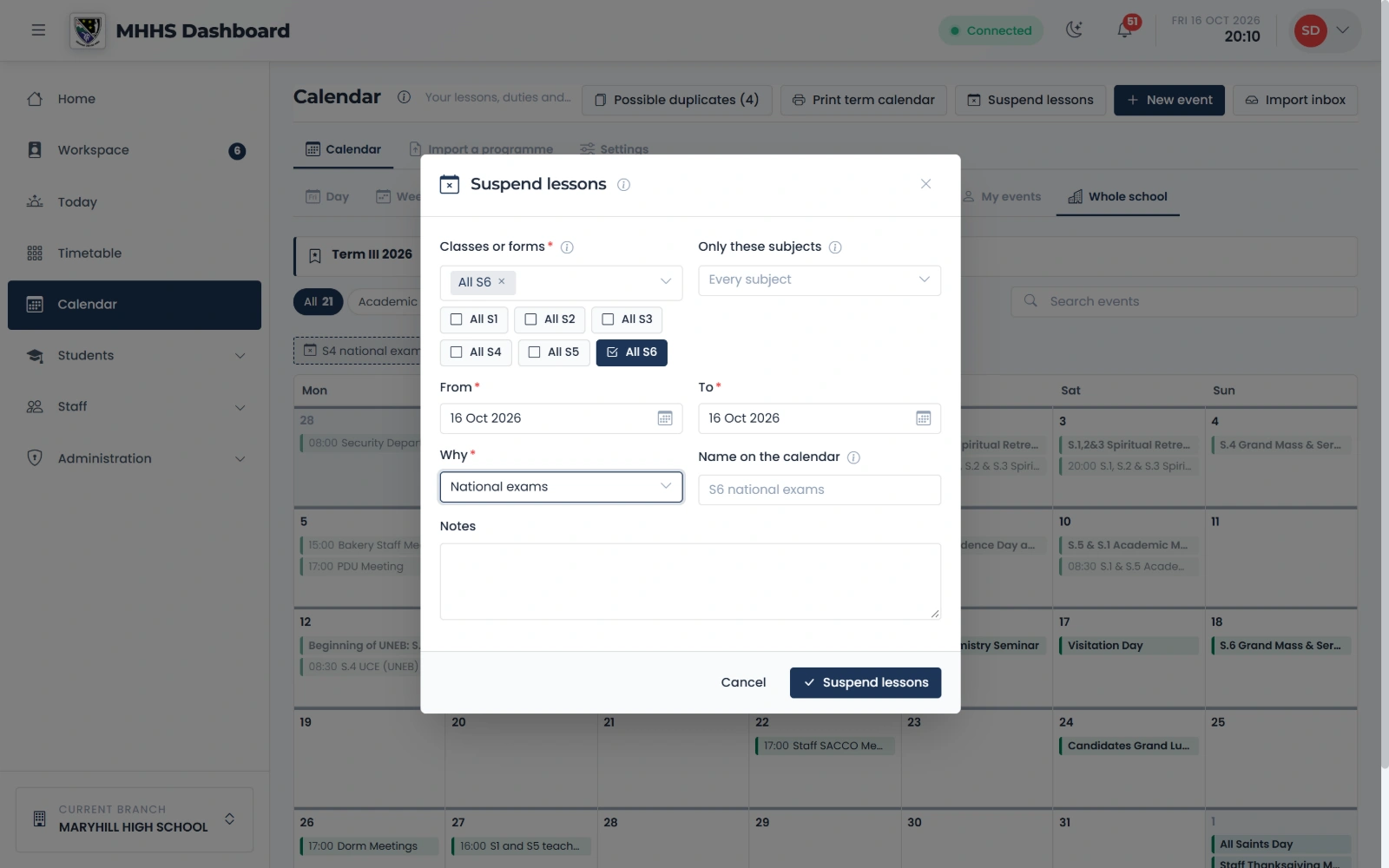Check the All S3 checkbox
1389x868 pixels.
(x=627, y=319)
